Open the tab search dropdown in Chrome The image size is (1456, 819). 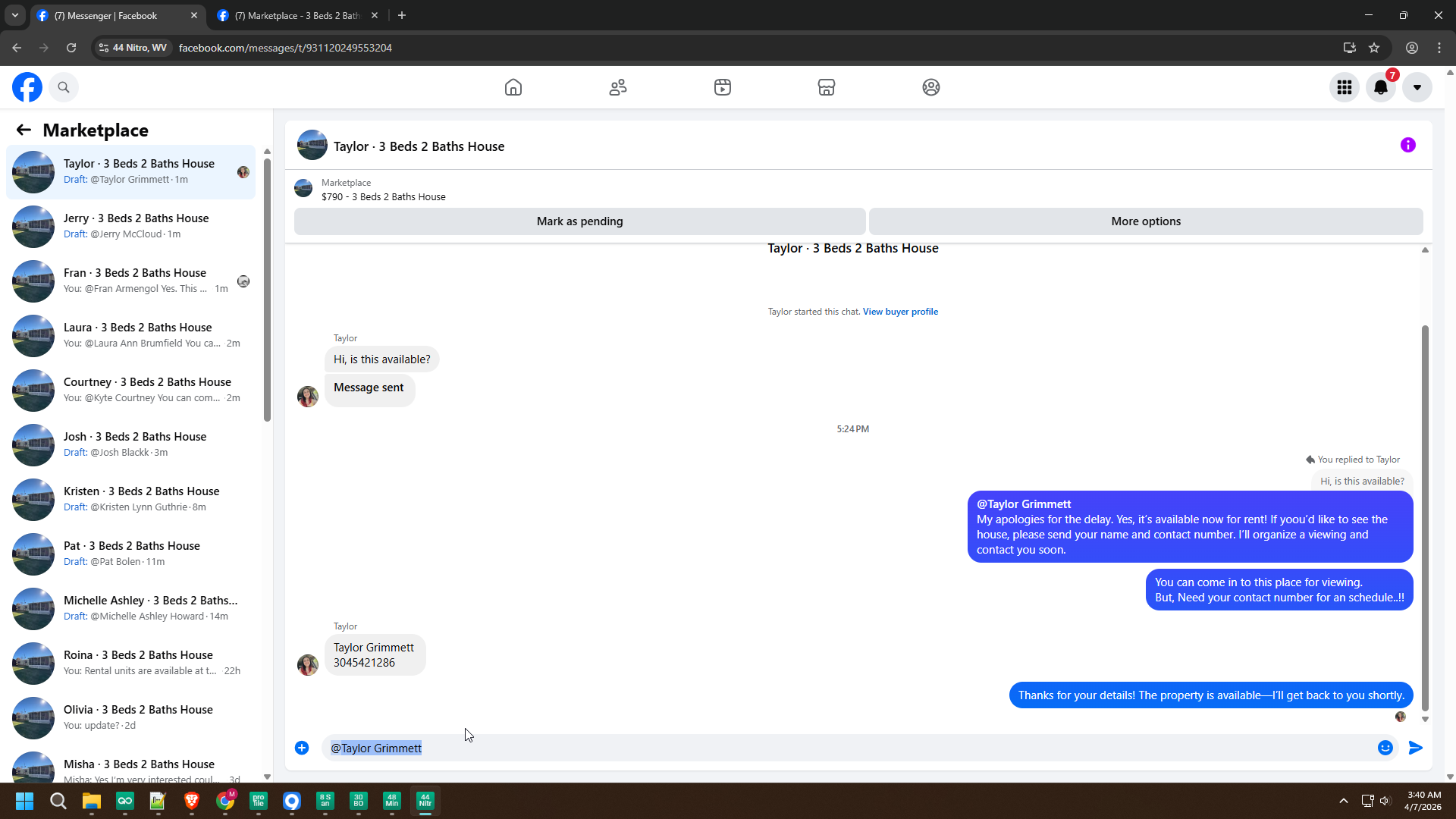[x=15, y=15]
